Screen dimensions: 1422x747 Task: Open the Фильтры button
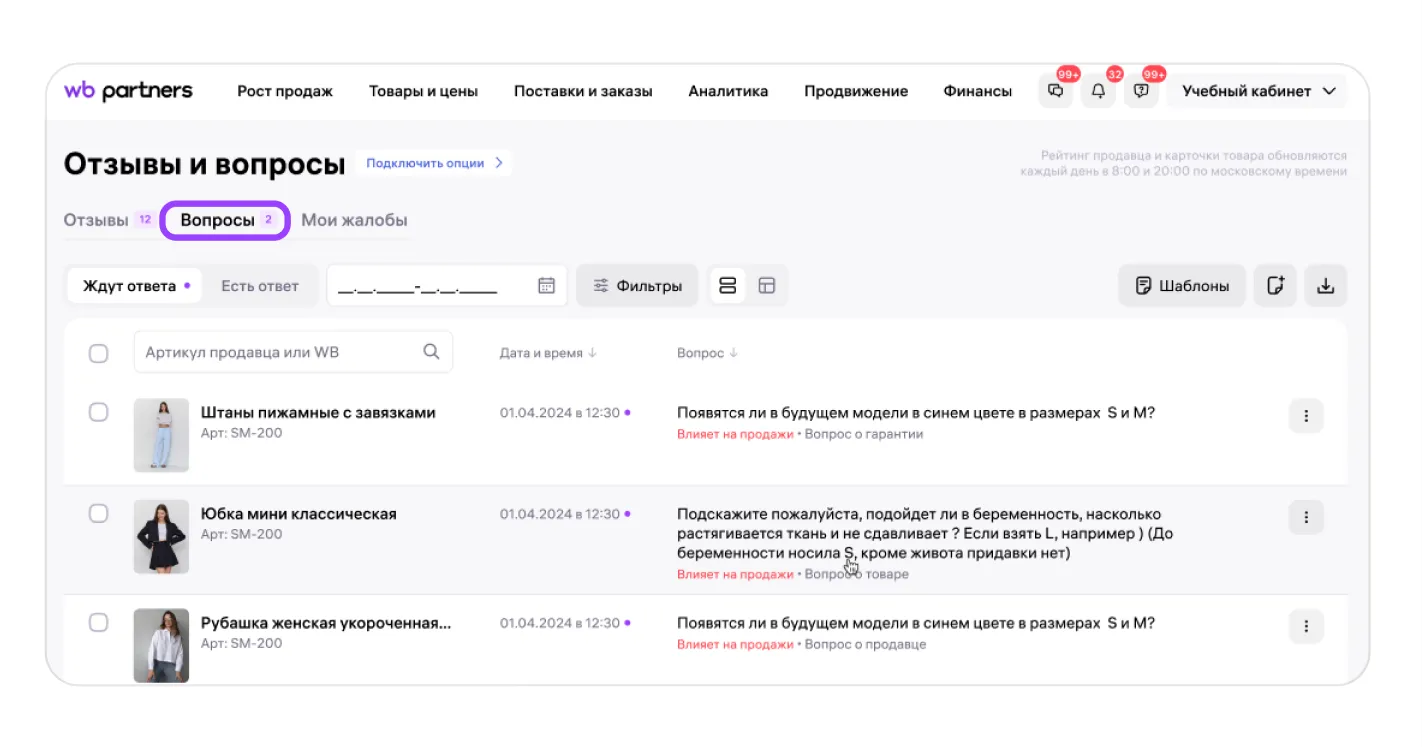(637, 286)
